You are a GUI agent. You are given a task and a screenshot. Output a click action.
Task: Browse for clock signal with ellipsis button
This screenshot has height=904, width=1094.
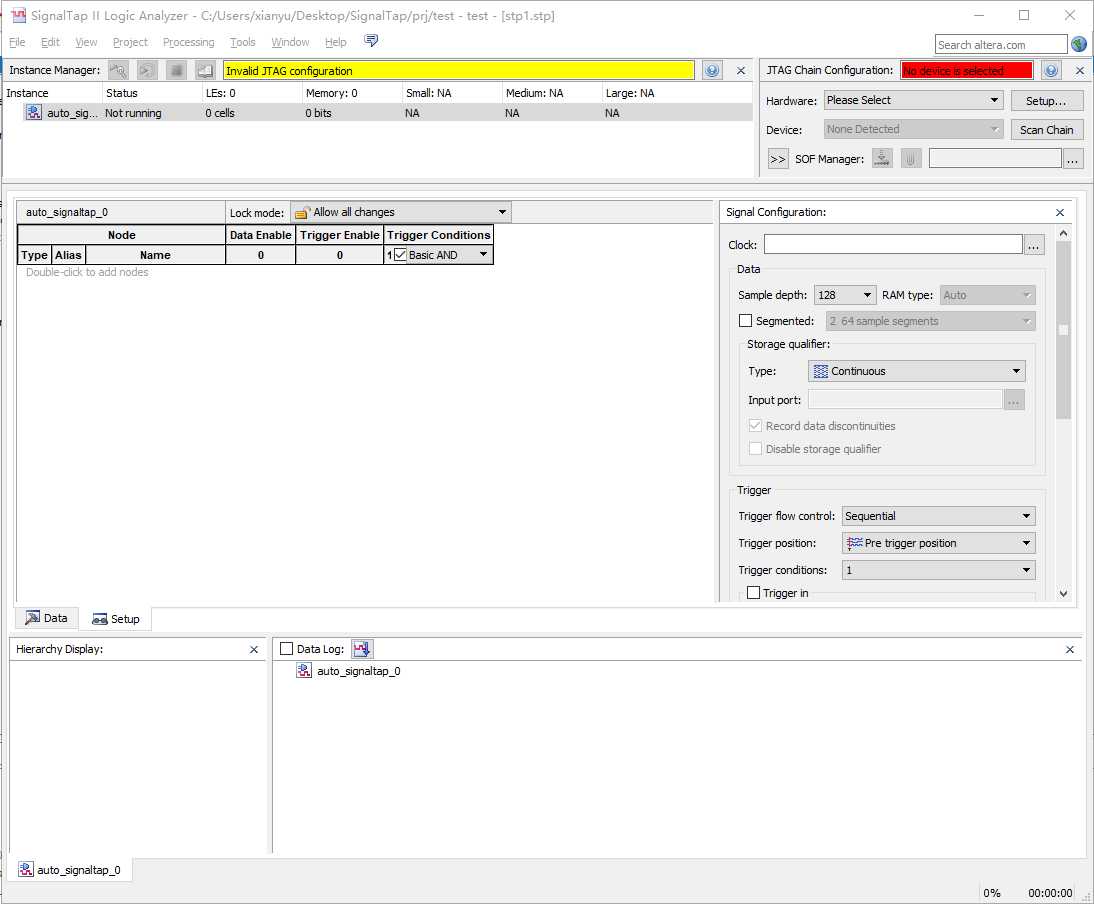pyautogui.click(x=1033, y=245)
